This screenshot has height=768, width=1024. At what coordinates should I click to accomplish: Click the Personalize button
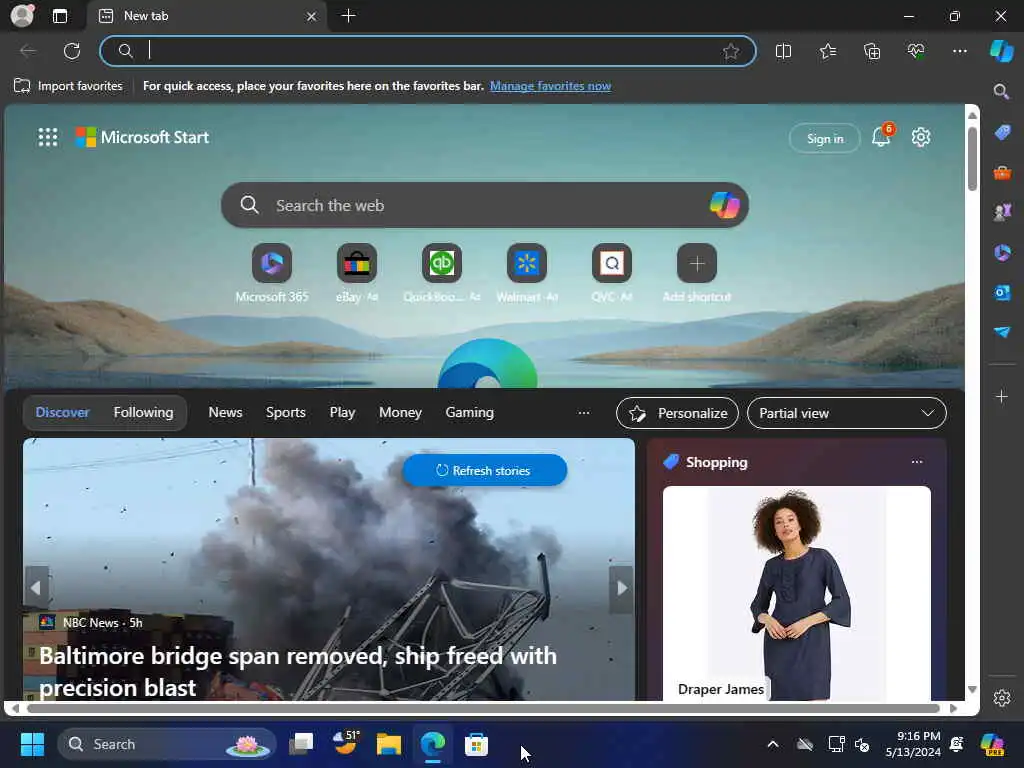[x=677, y=413]
